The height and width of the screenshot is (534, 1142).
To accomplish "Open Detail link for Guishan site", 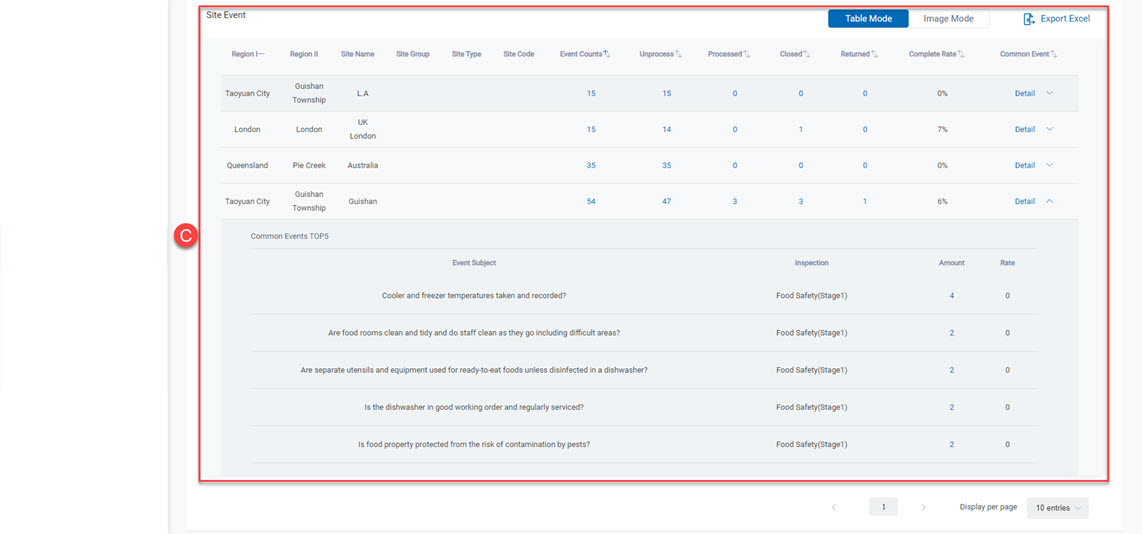I will pos(1024,202).
